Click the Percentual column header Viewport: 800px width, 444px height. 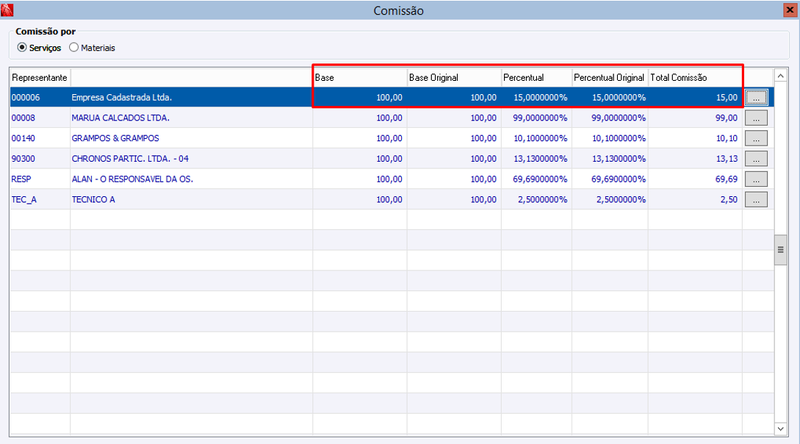coord(536,78)
